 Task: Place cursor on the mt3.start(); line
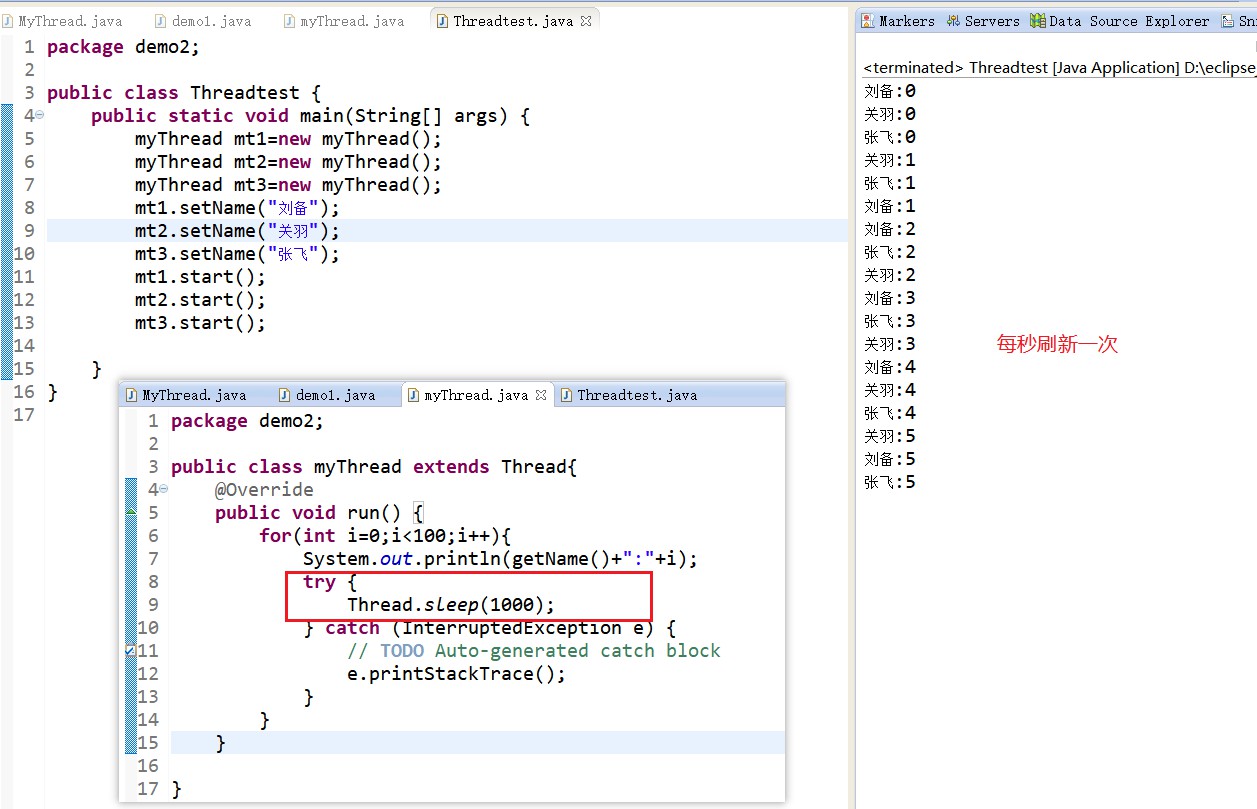(201, 323)
